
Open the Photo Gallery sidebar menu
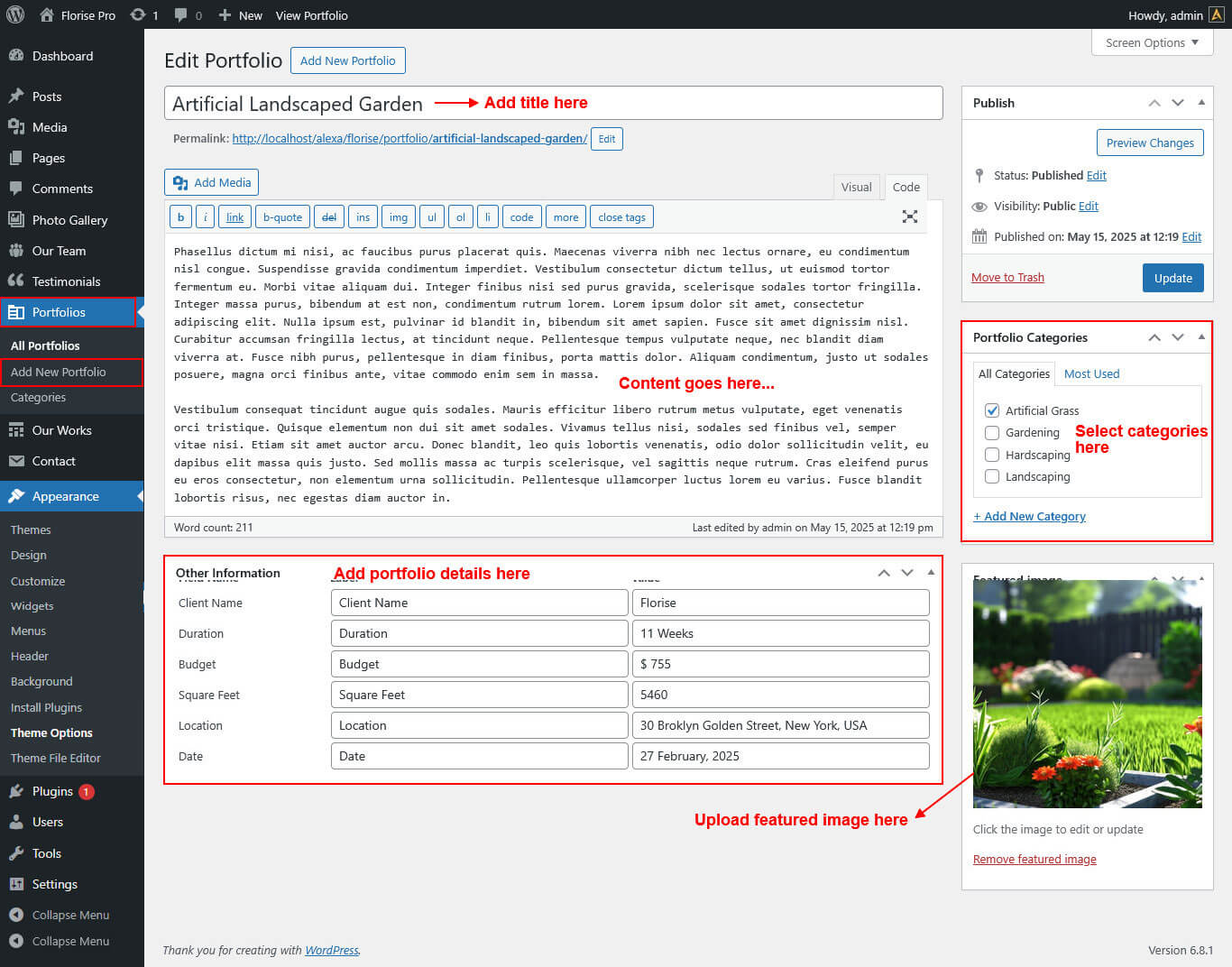click(x=69, y=220)
